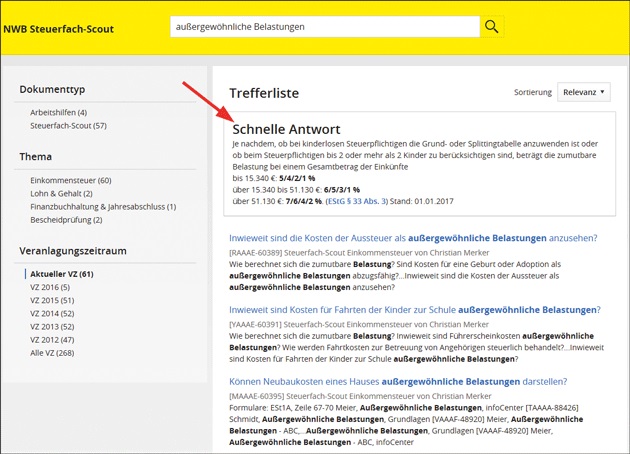The image size is (630, 454).
Task: Filter by Steuerfach-Scout (57) document type
Action: coord(68,126)
